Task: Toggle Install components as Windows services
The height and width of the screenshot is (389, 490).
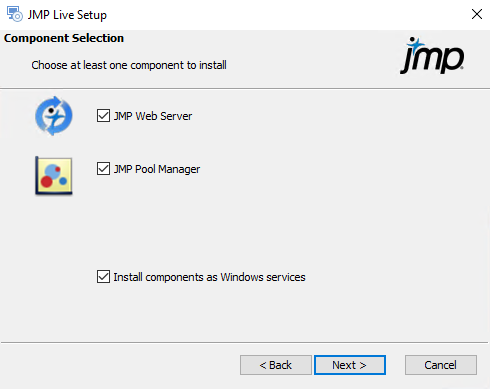Action: pyautogui.click(x=103, y=277)
